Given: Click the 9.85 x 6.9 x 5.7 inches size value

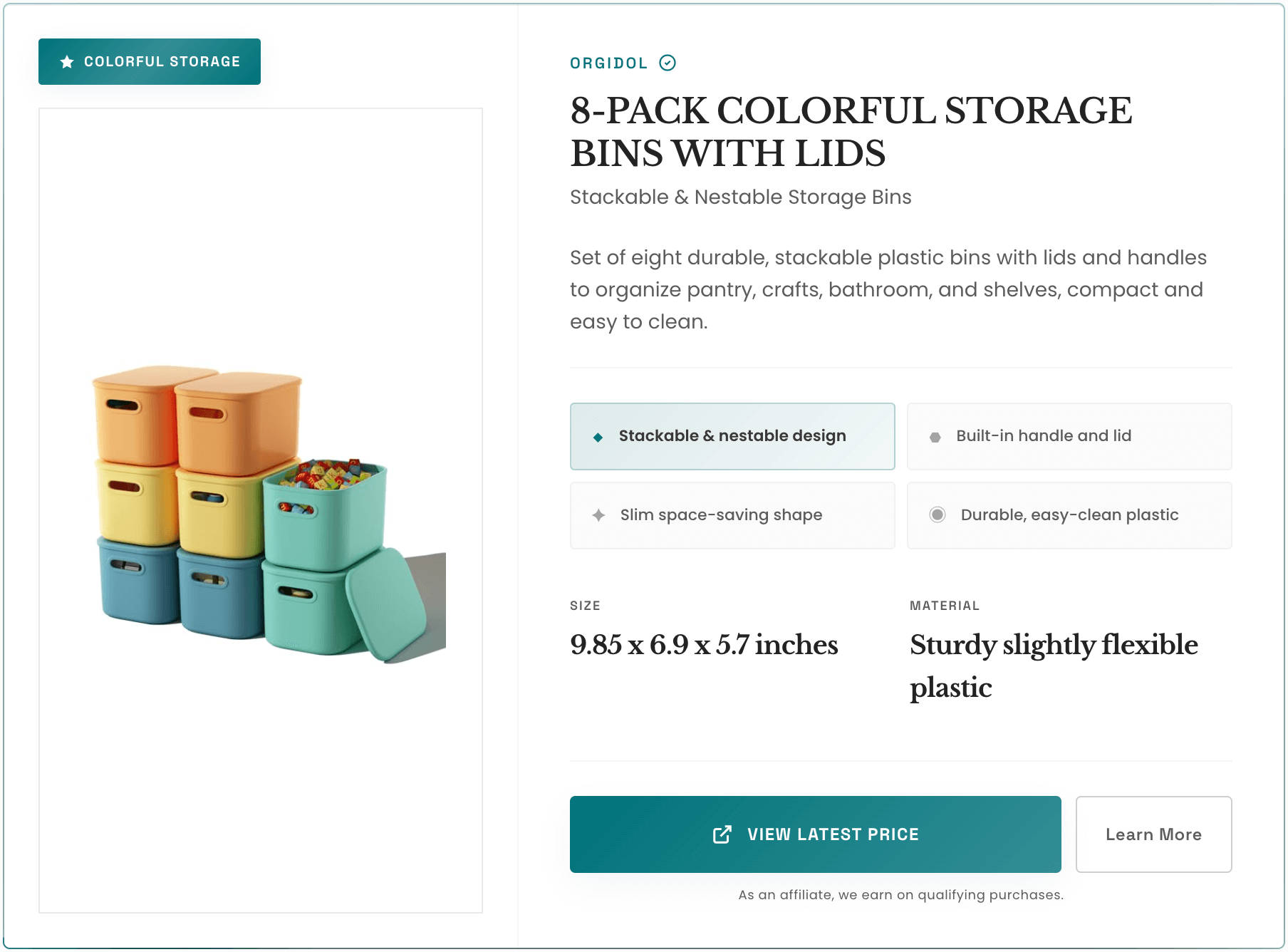Looking at the screenshot, I should click(704, 645).
